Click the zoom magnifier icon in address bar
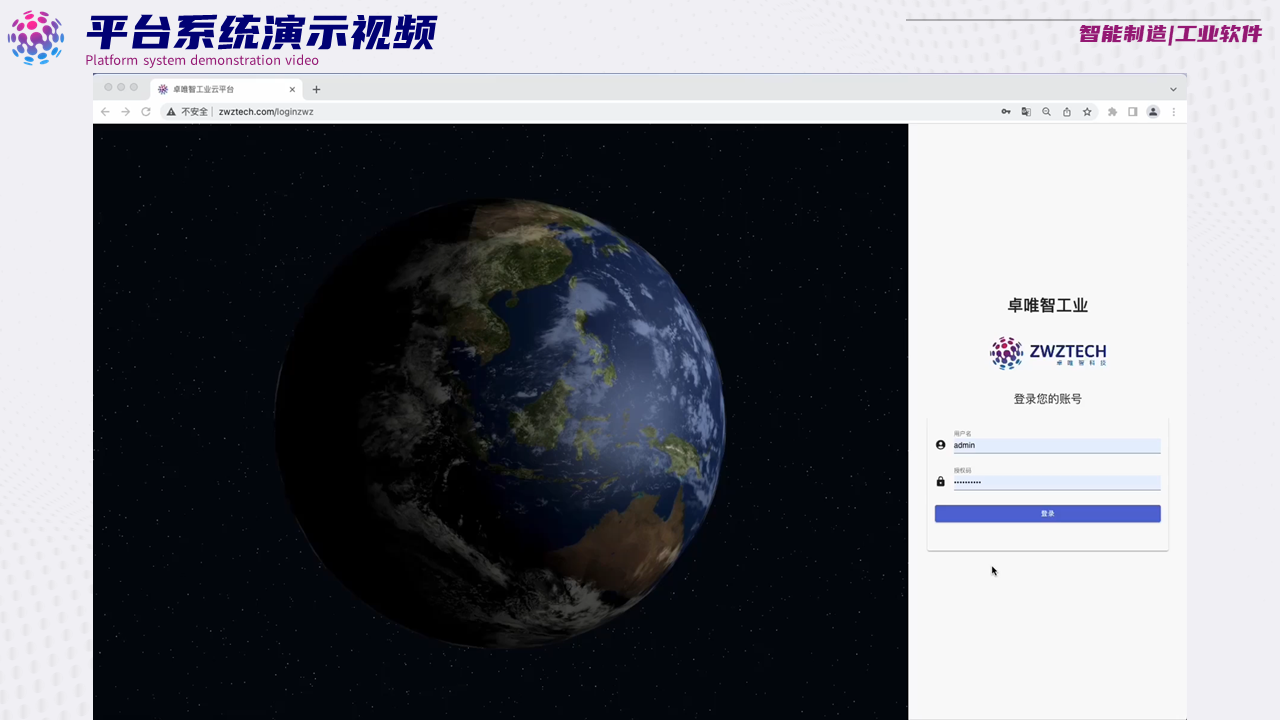This screenshot has width=1280, height=720. [1046, 112]
